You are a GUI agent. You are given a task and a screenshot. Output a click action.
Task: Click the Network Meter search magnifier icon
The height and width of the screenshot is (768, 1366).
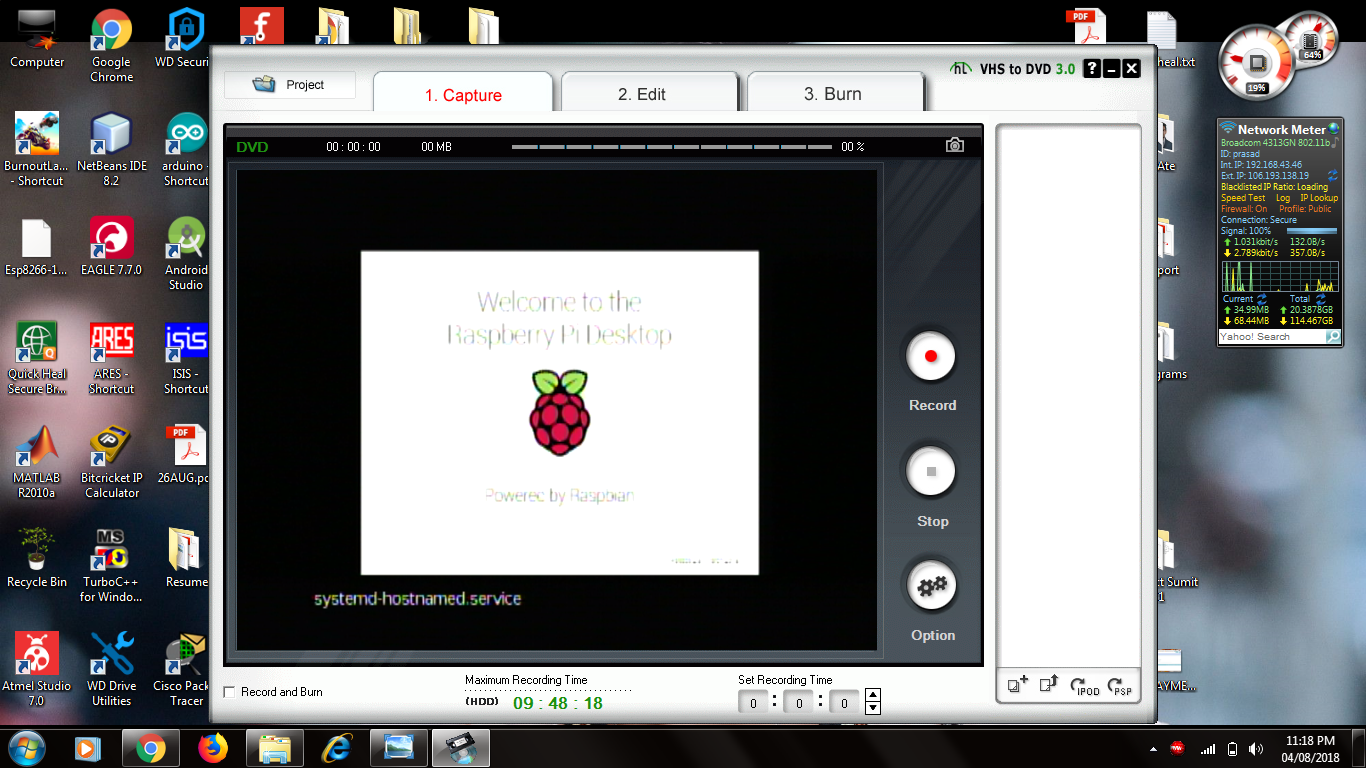(x=1332, y=337)
